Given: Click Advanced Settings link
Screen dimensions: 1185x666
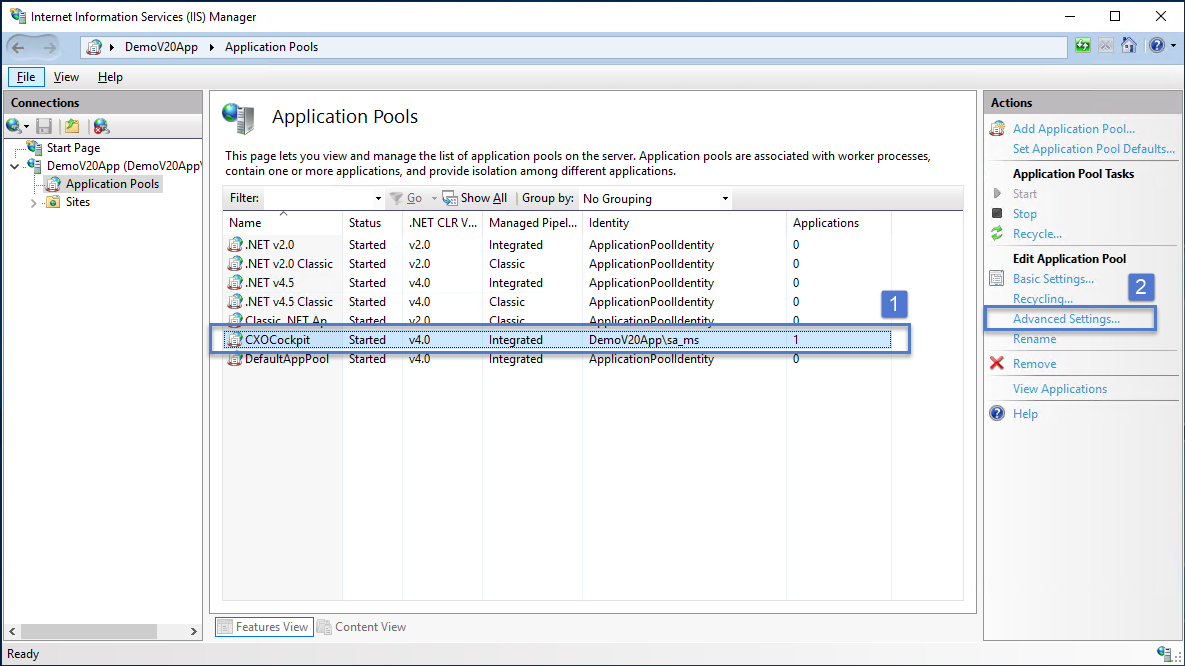Looking at the screenshot, I should click(1066, 319).
